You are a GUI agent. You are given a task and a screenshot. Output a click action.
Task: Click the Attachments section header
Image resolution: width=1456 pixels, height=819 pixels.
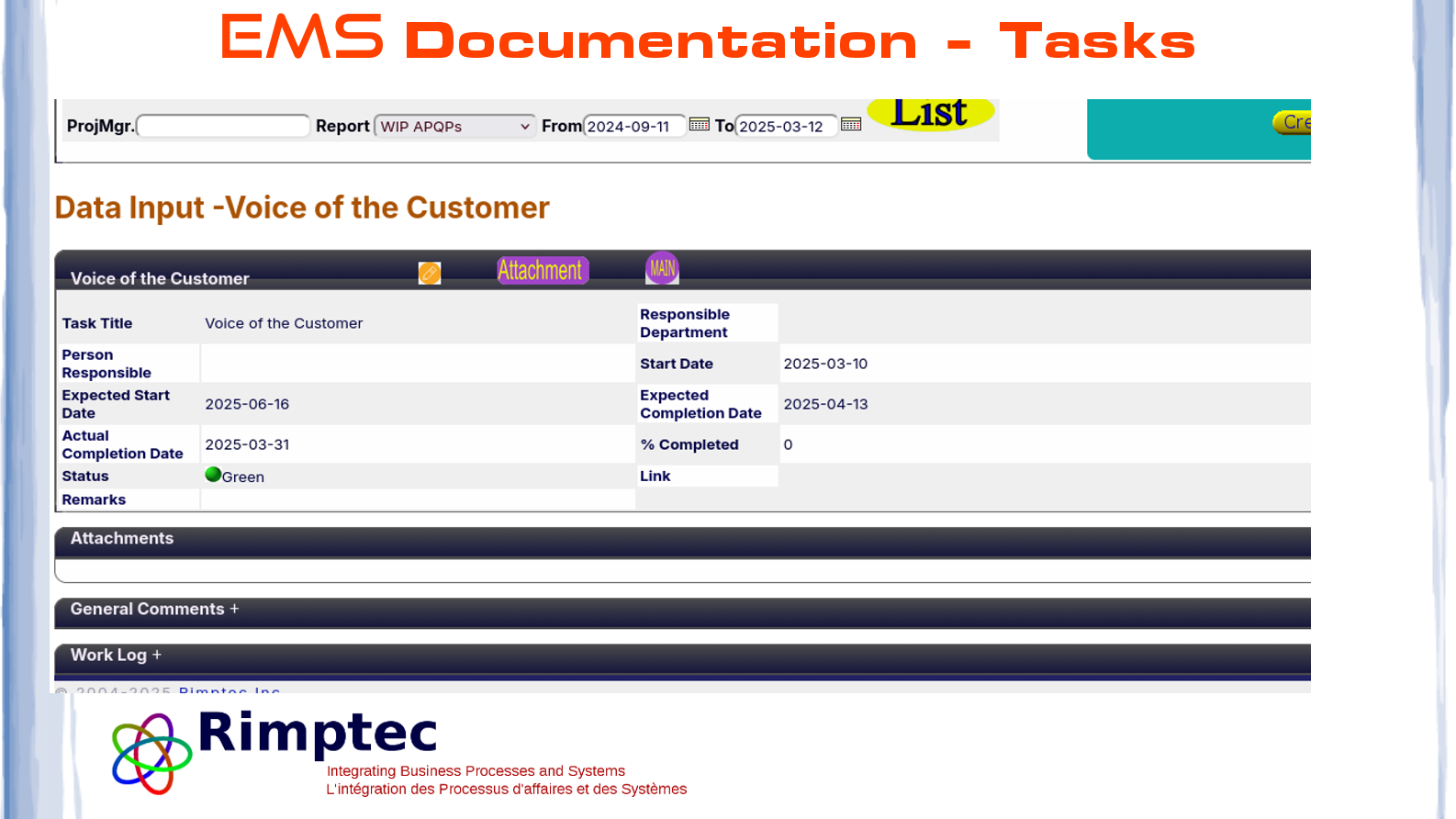tap(122, 539)
